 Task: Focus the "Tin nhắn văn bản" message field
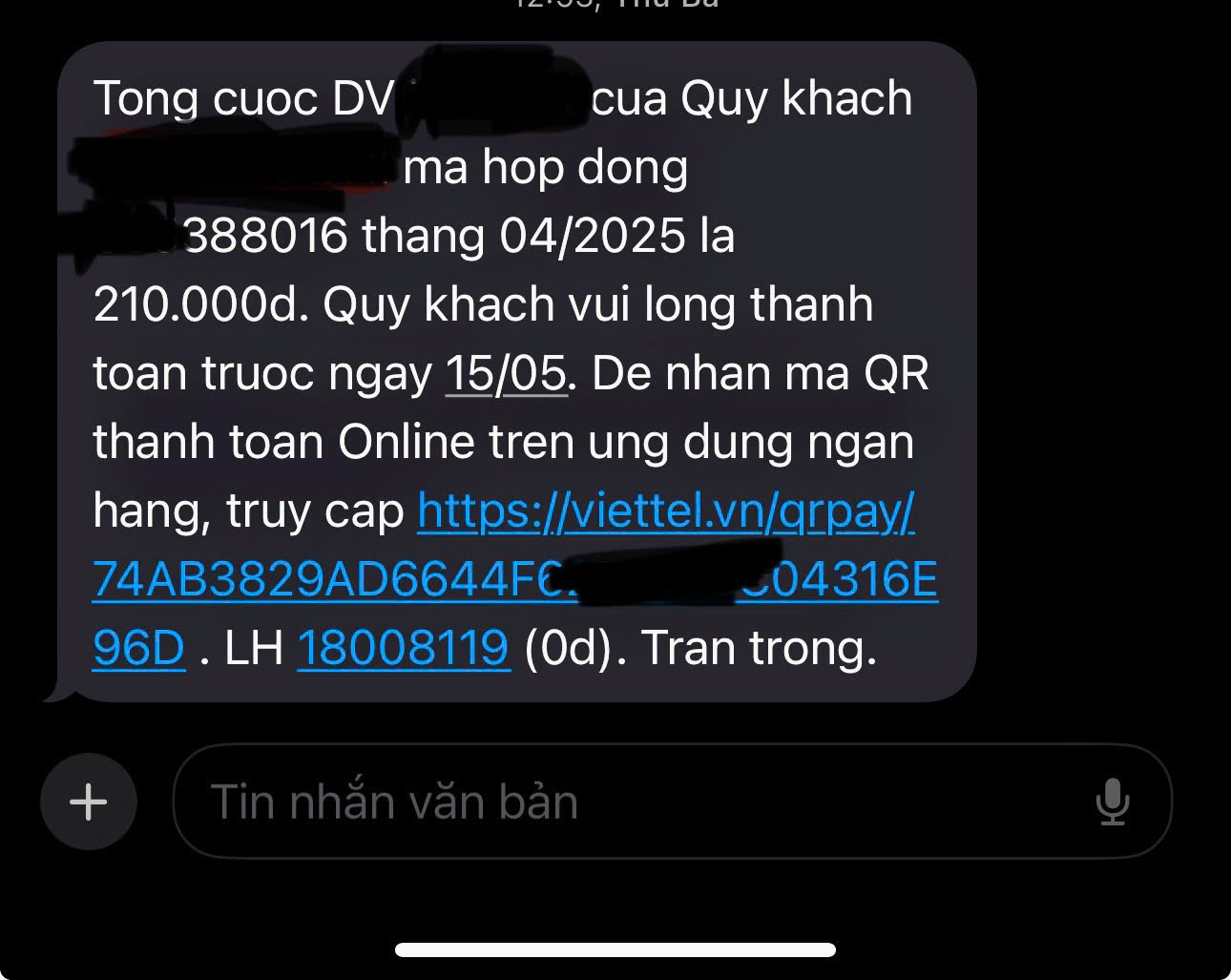click(672, 801)
